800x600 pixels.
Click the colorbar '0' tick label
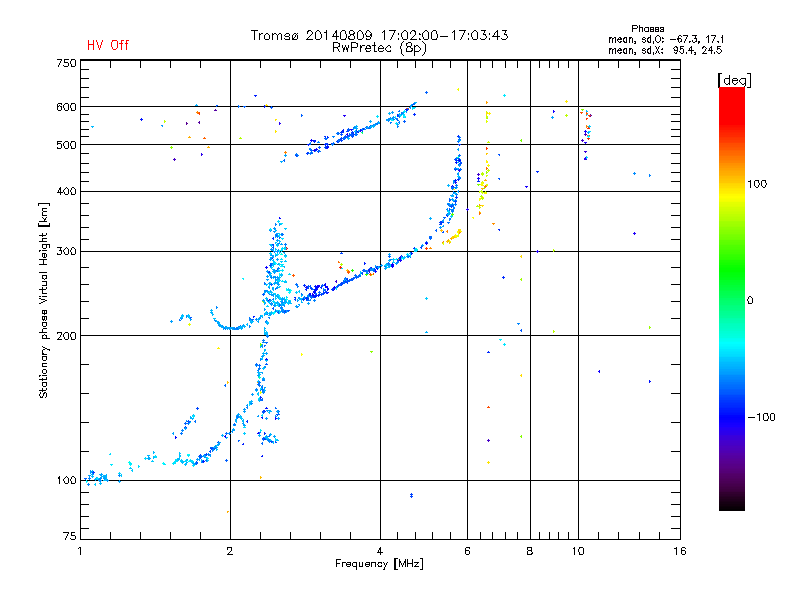coord(750,300)
